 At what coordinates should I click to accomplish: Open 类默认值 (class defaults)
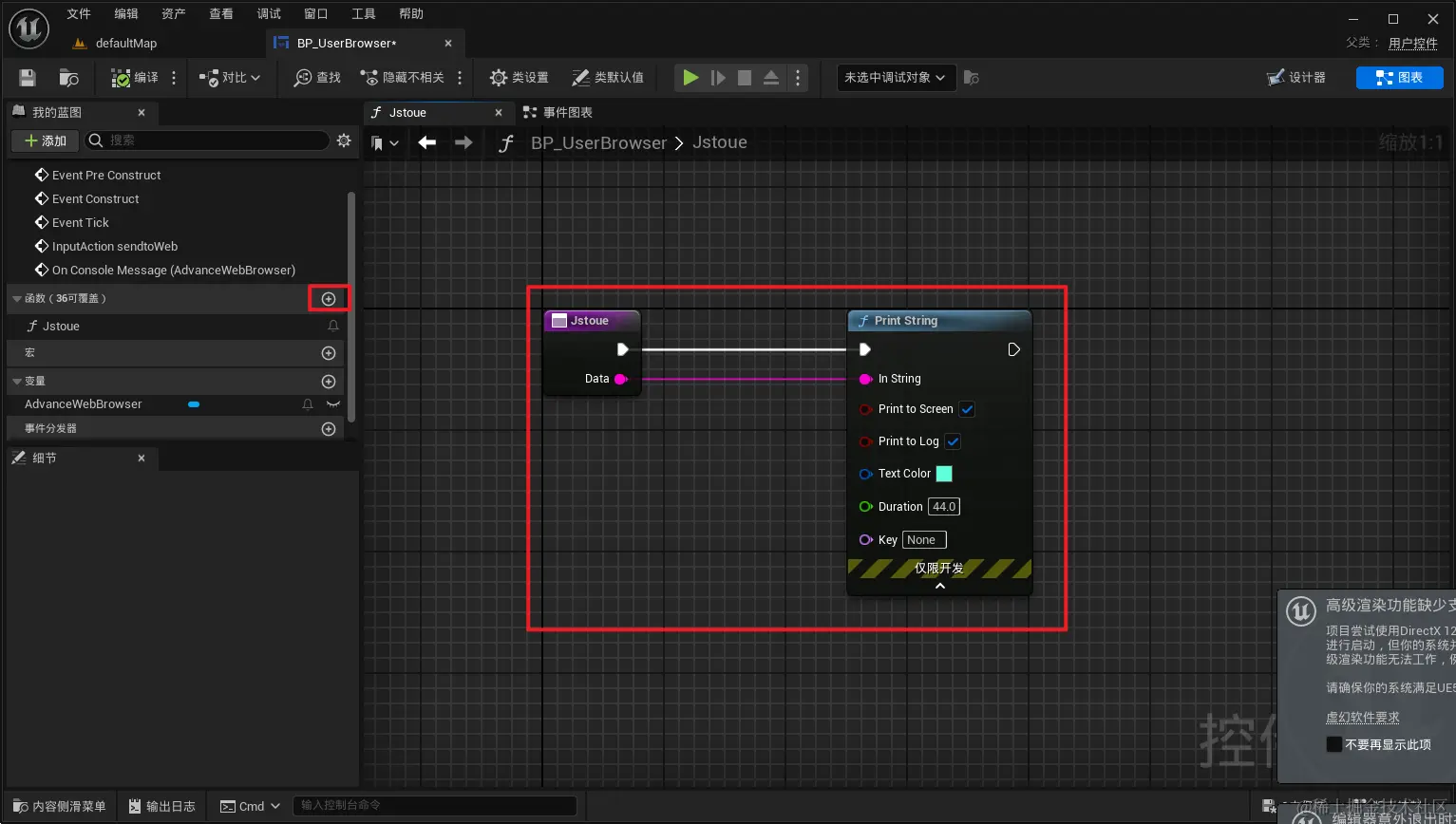click(609, 77)
